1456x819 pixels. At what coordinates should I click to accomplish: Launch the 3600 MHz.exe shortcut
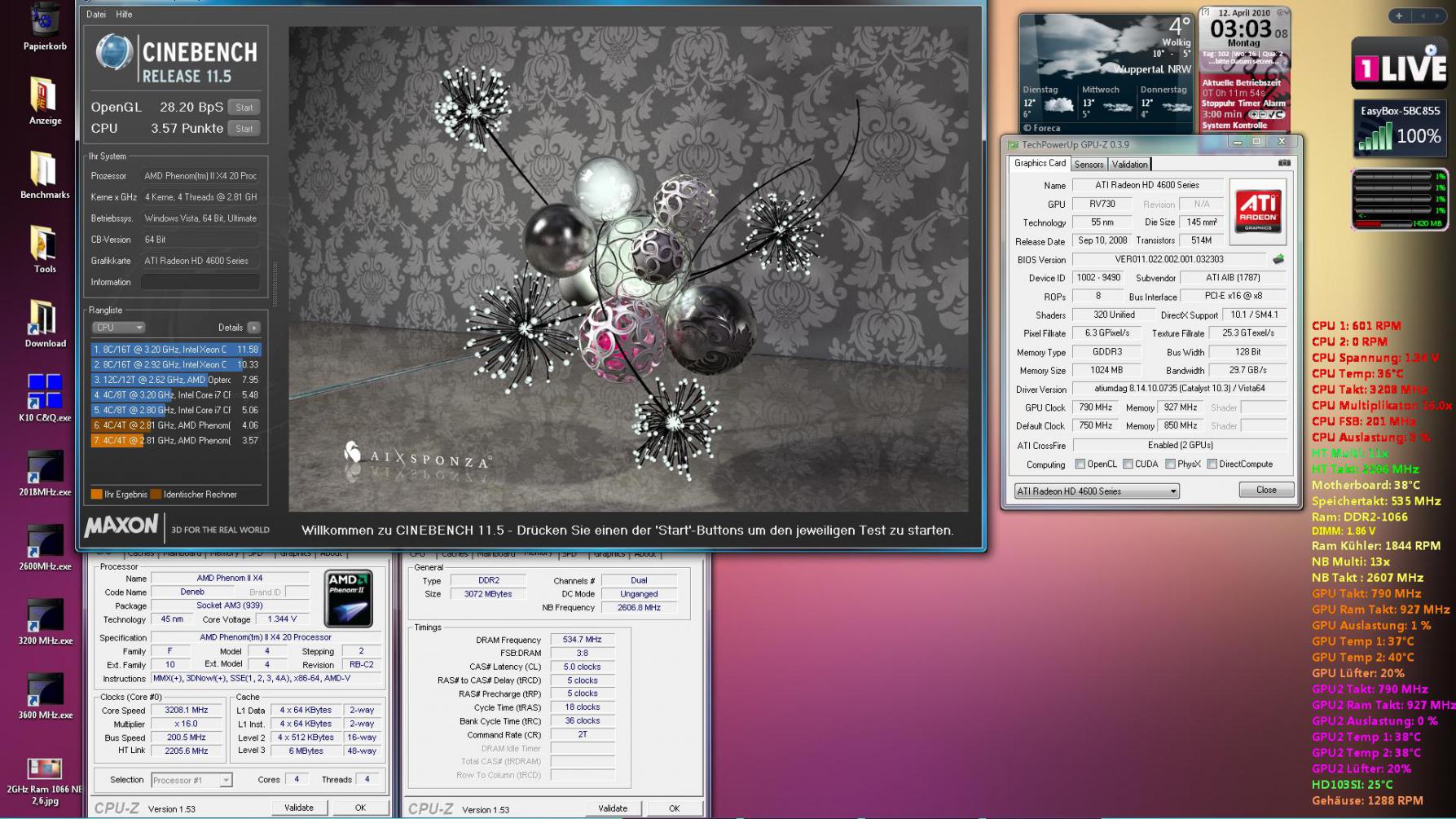click(x=44, y=689)
